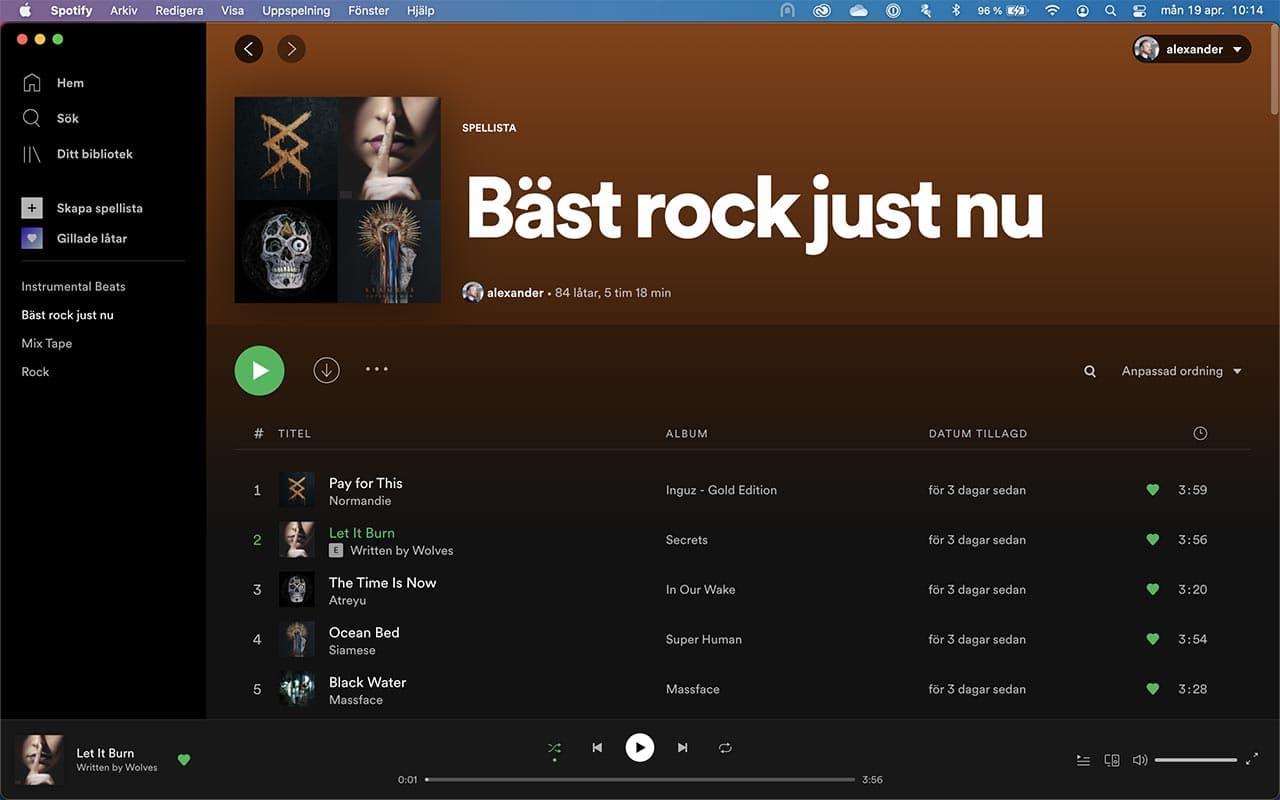This screenshot has height=800, width=1280.
Task: Unlike Let It Burn in the track list
Action: click(x=1153, y=540)
